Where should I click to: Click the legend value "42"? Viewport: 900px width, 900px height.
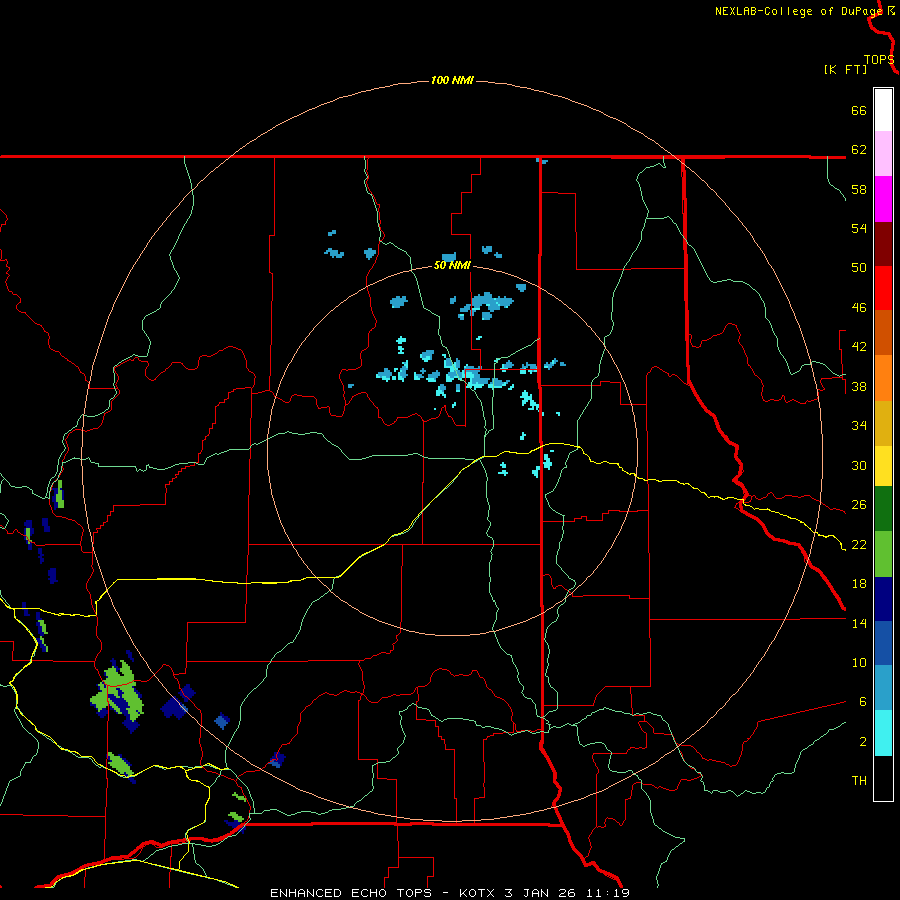click(x=859, y=347)
